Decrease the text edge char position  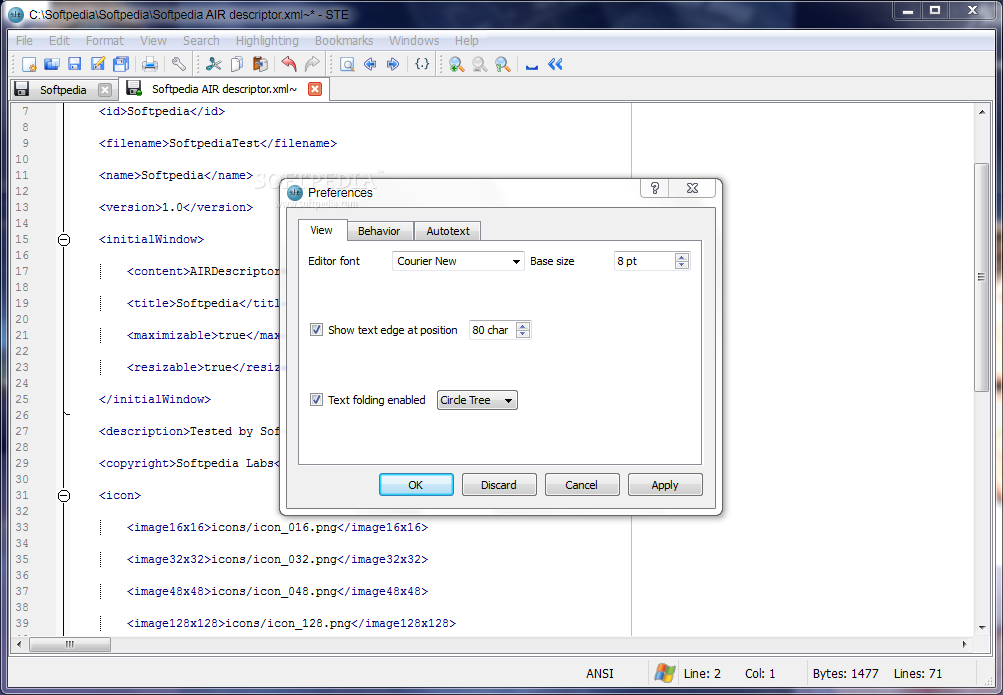pyautogui.click(x=523, y=334)
